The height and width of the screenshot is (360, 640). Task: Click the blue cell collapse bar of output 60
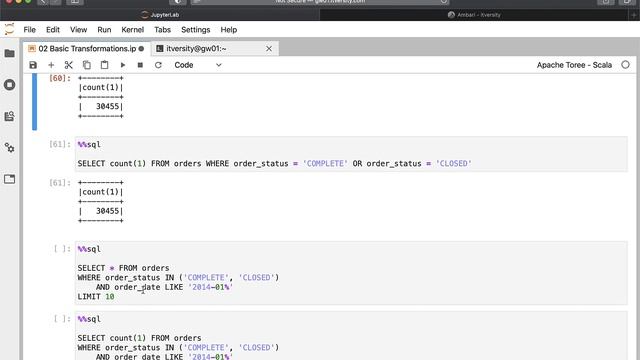(x=35, y=102)
